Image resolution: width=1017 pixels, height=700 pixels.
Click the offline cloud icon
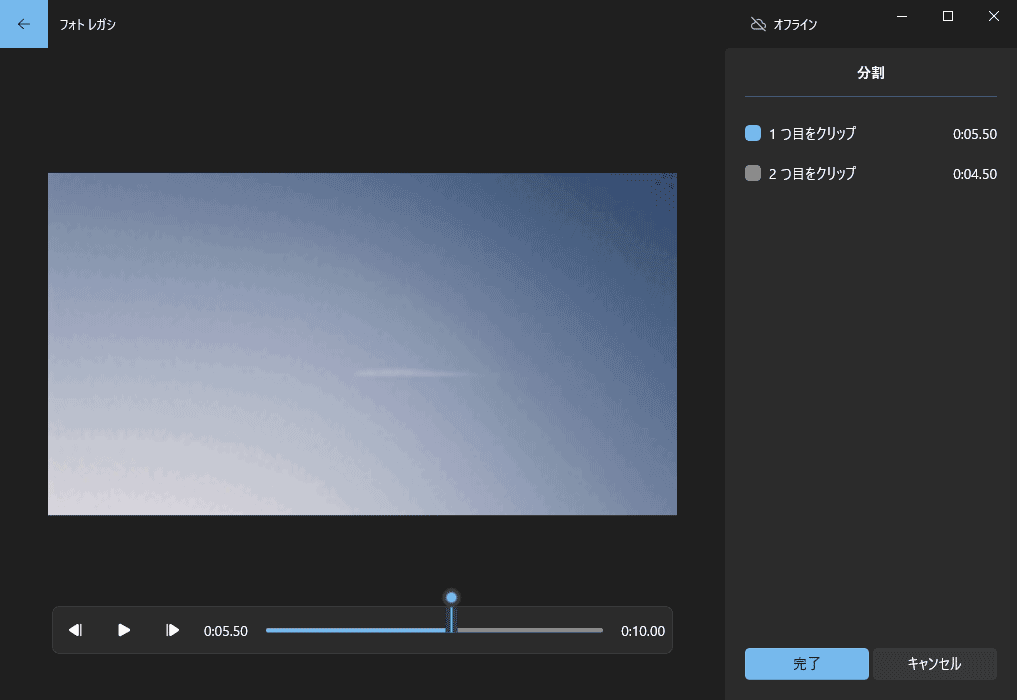758,25
